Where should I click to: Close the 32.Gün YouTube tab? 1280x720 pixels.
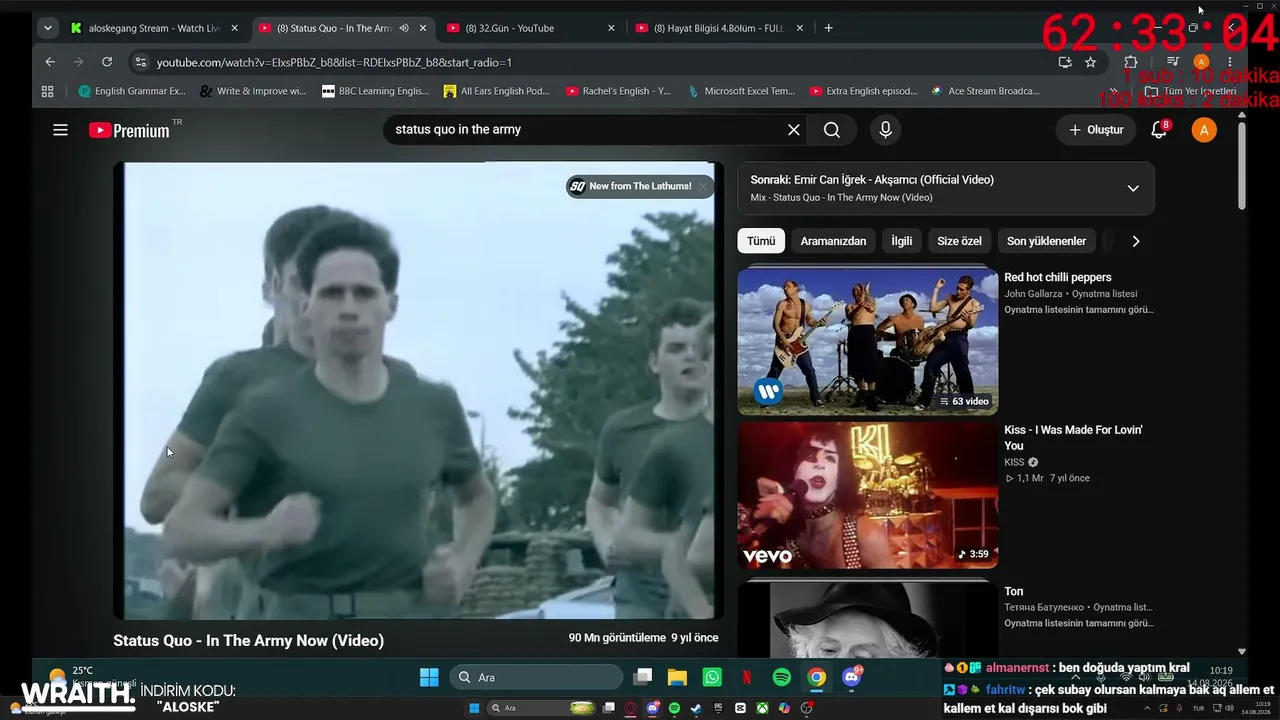611,28
